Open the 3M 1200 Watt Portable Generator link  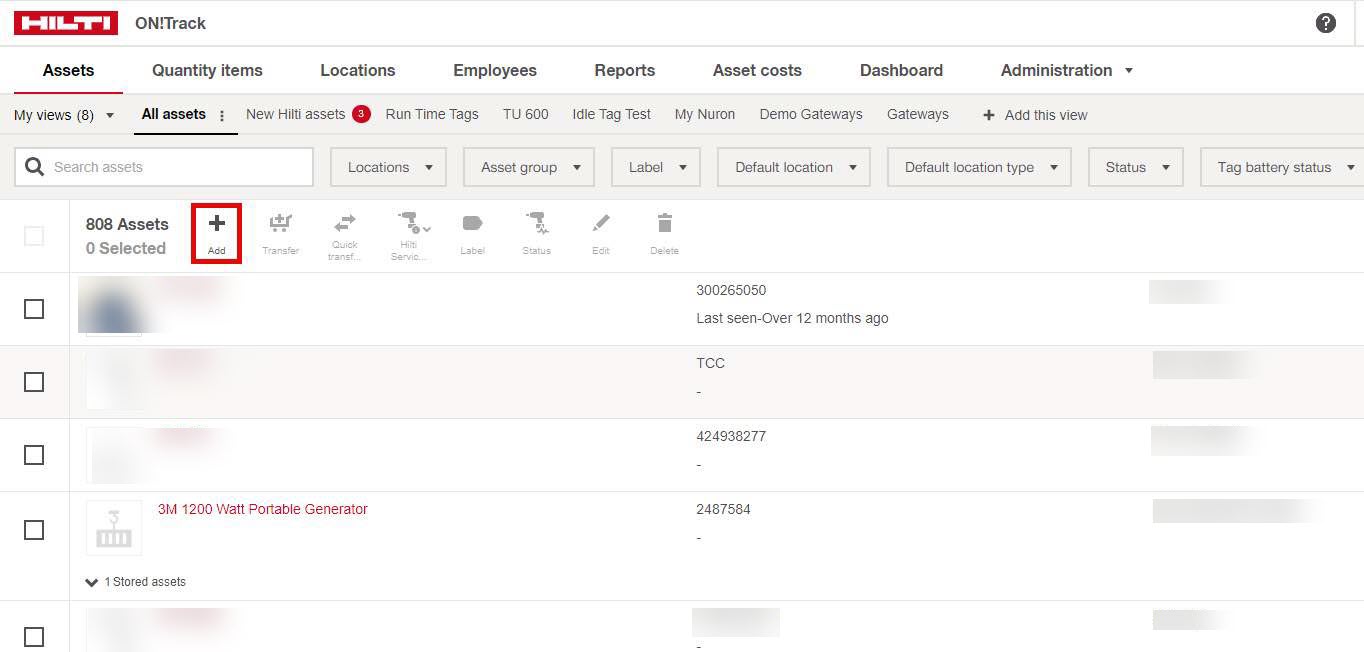tap(263, 509)
